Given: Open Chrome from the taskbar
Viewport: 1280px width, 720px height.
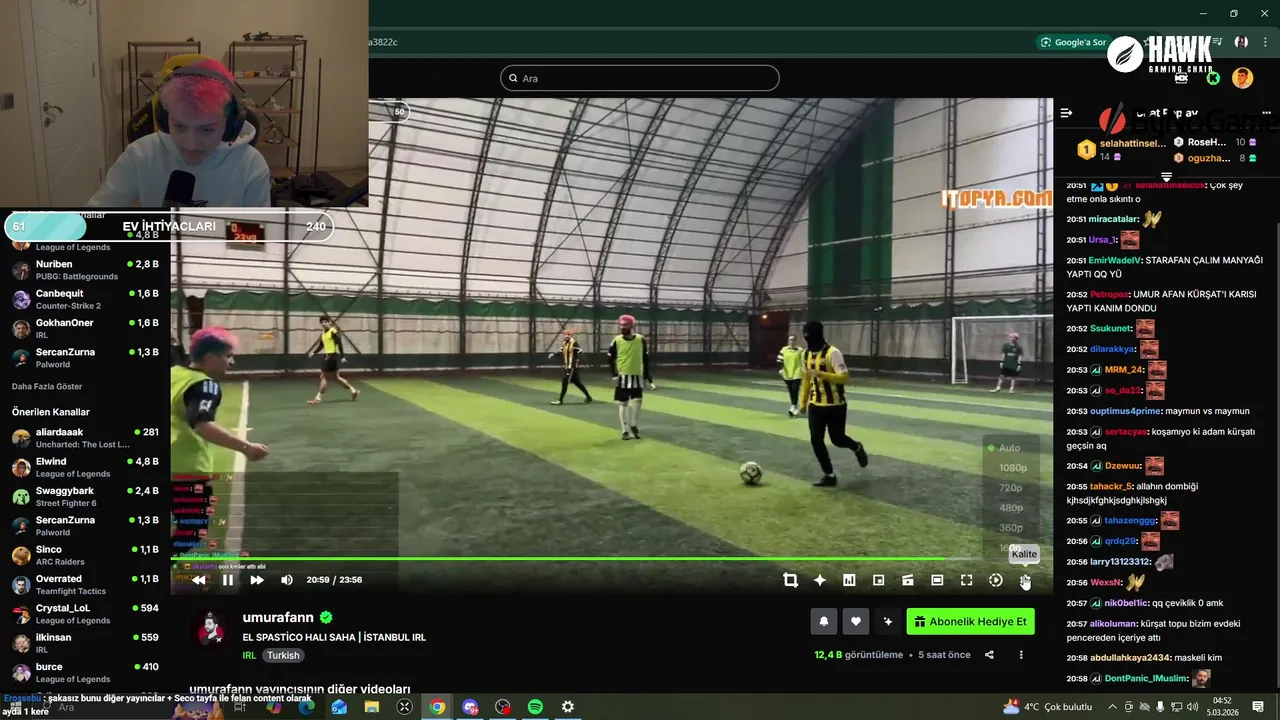Looking at the screenshot, I should [x=437, y=707].
